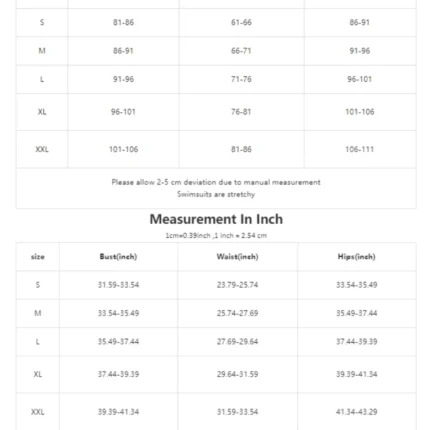430x430 pixels.
Task: Select the M waist value 25.74-27.69
Action: (237, 313)
